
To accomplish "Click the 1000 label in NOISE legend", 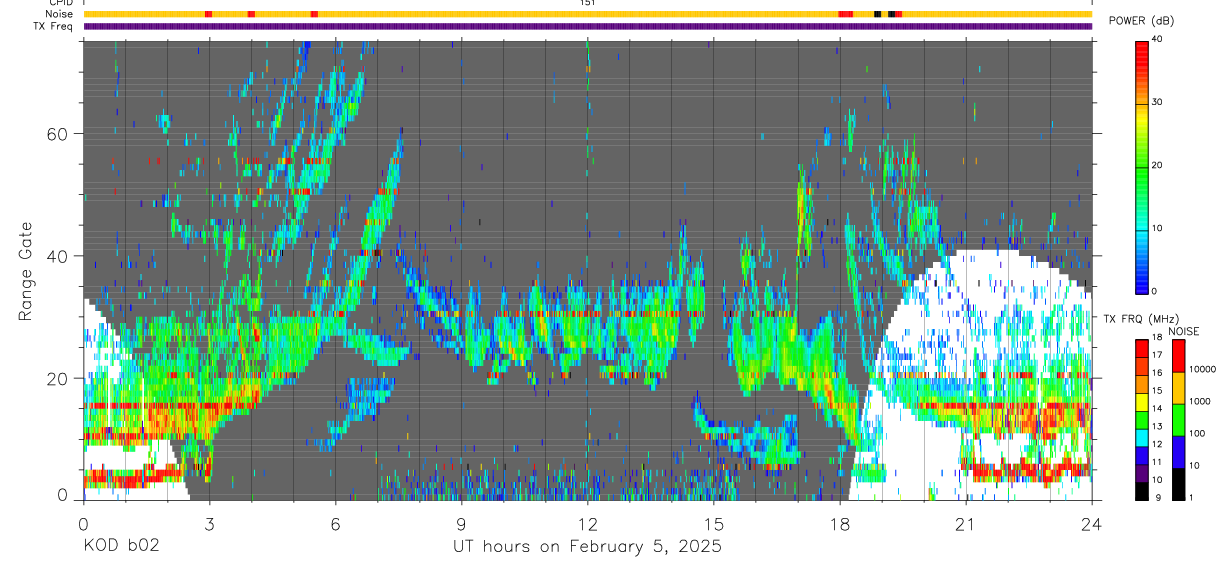I will coord(1201,401).
